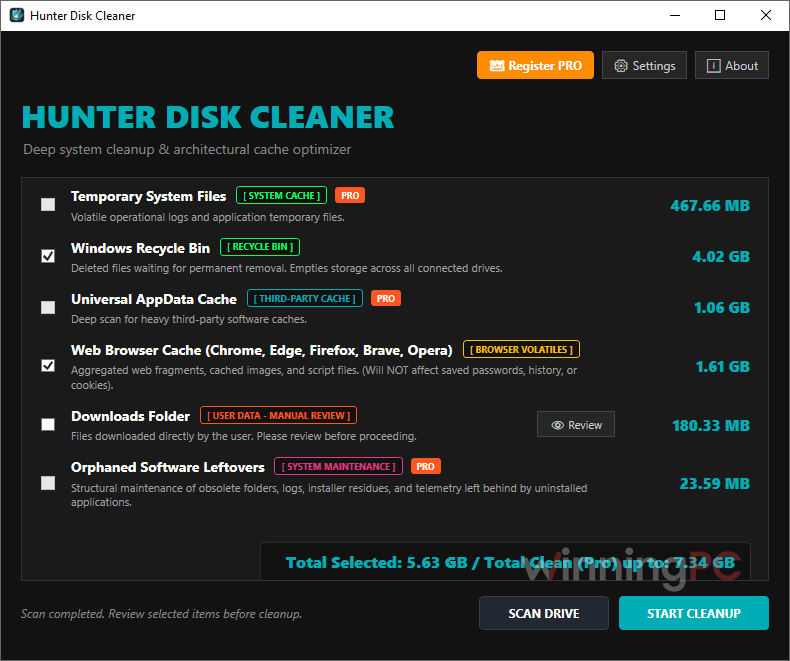The image size is (790, 661).
Task: Click the gear icon on the Settings button
Action: 621,65
